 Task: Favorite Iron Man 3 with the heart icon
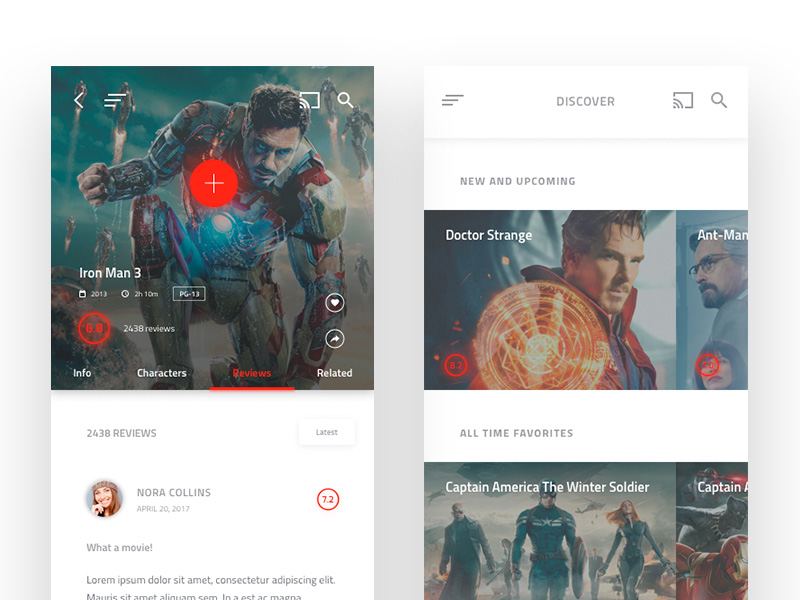[335, 303]
